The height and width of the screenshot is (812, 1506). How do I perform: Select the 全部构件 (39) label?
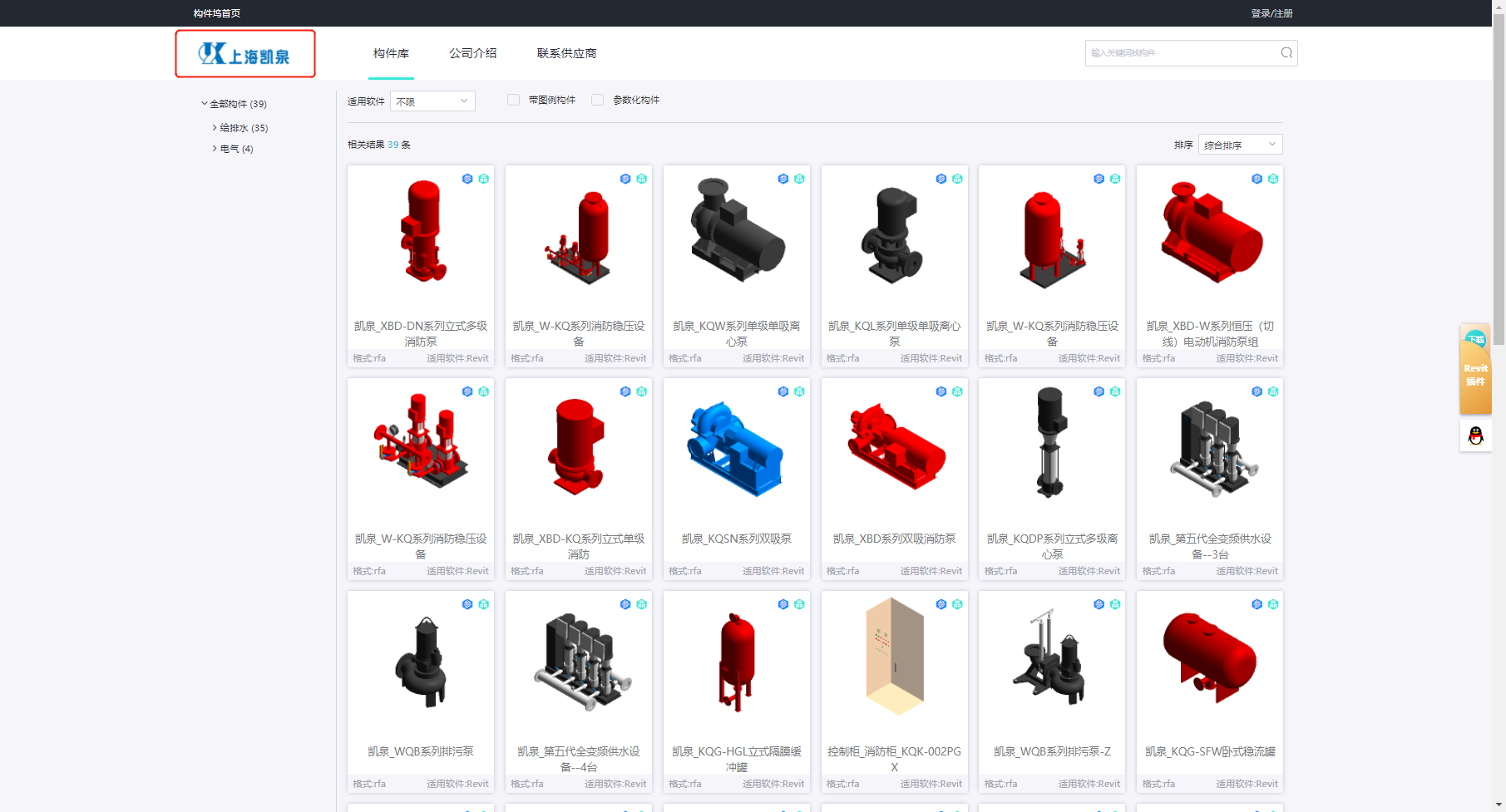tap(238, 104)
